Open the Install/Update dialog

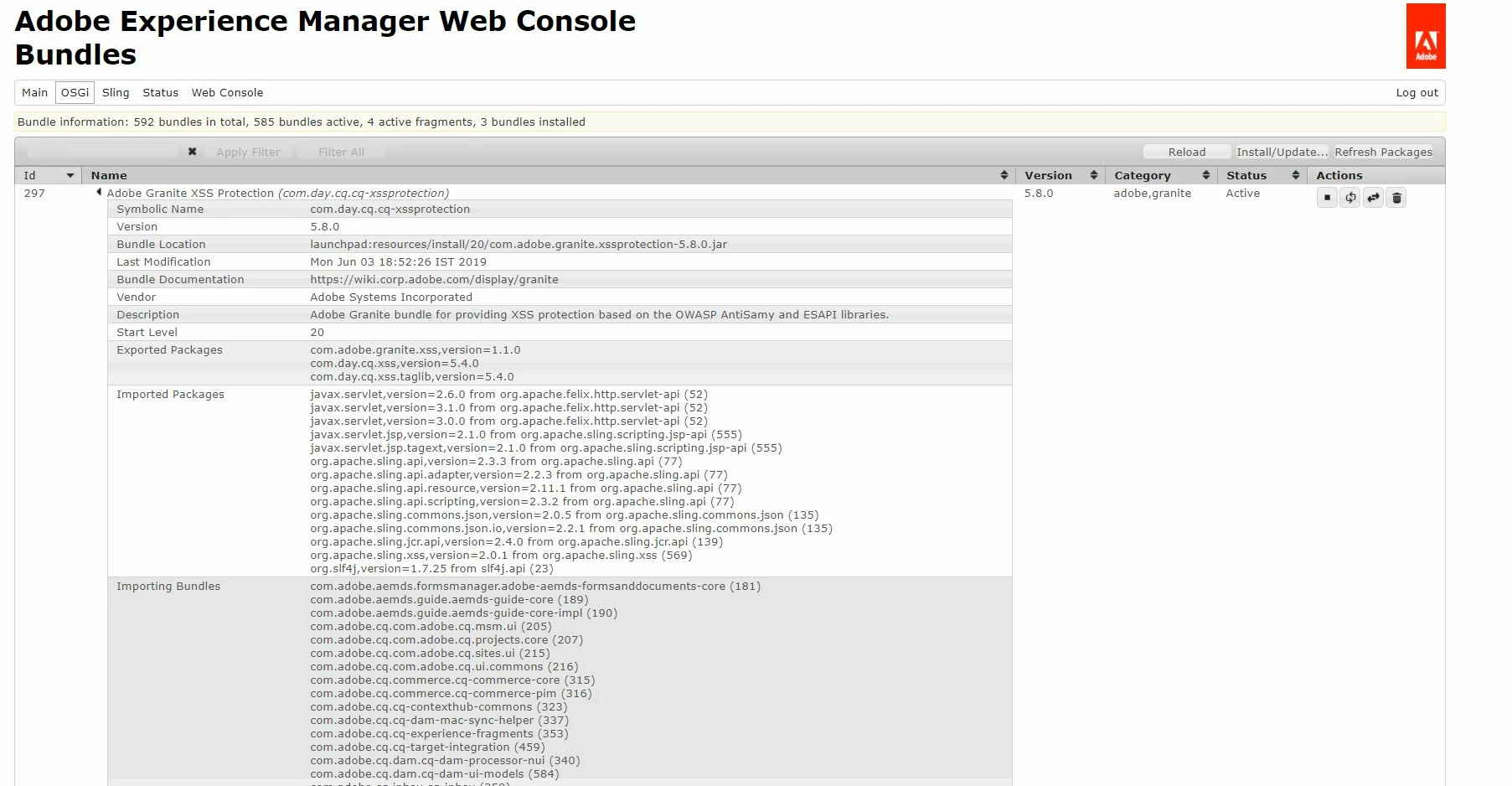1282,152
